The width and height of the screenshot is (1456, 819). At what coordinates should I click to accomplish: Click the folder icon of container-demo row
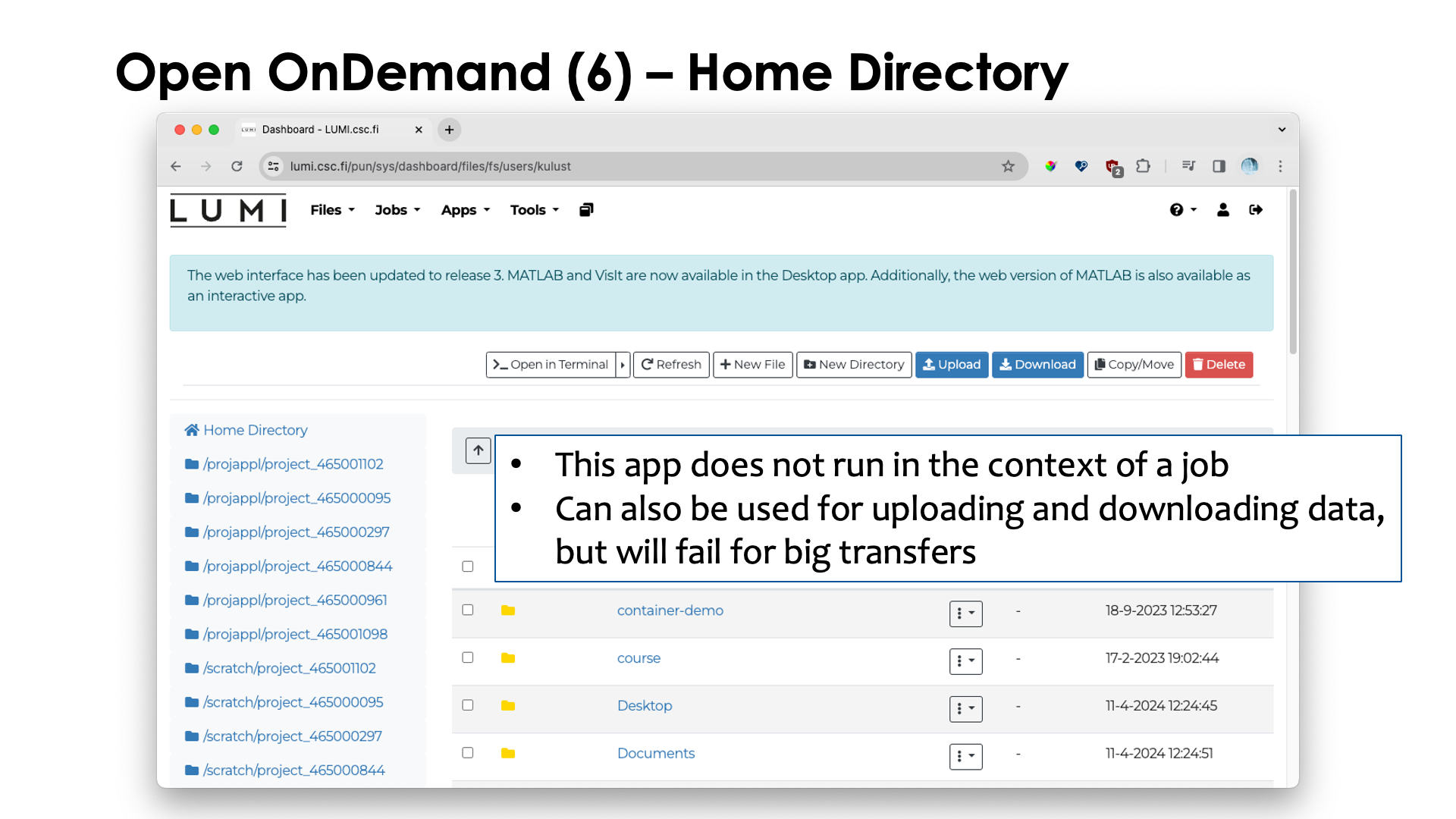click(x=508, y=610)
